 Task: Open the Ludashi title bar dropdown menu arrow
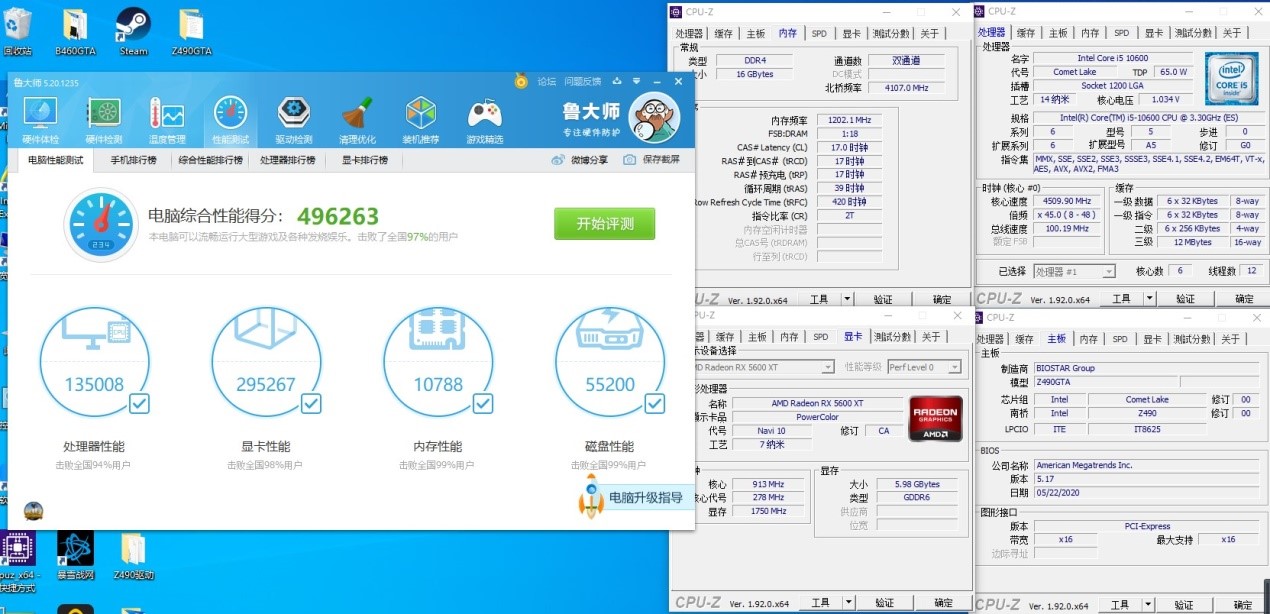pos(636,81)
